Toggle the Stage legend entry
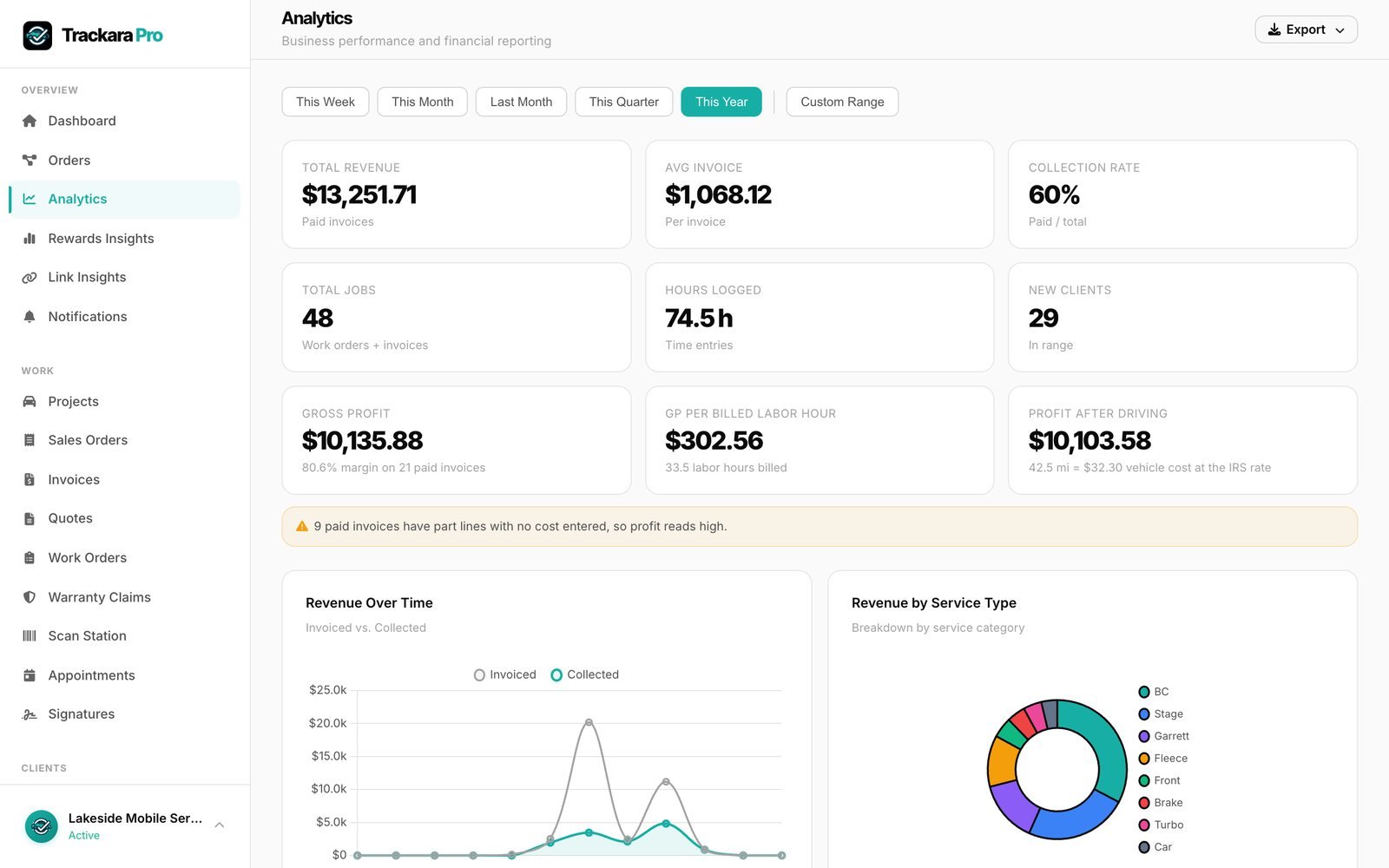The image size is (1389, 868). pos(1161,714)
